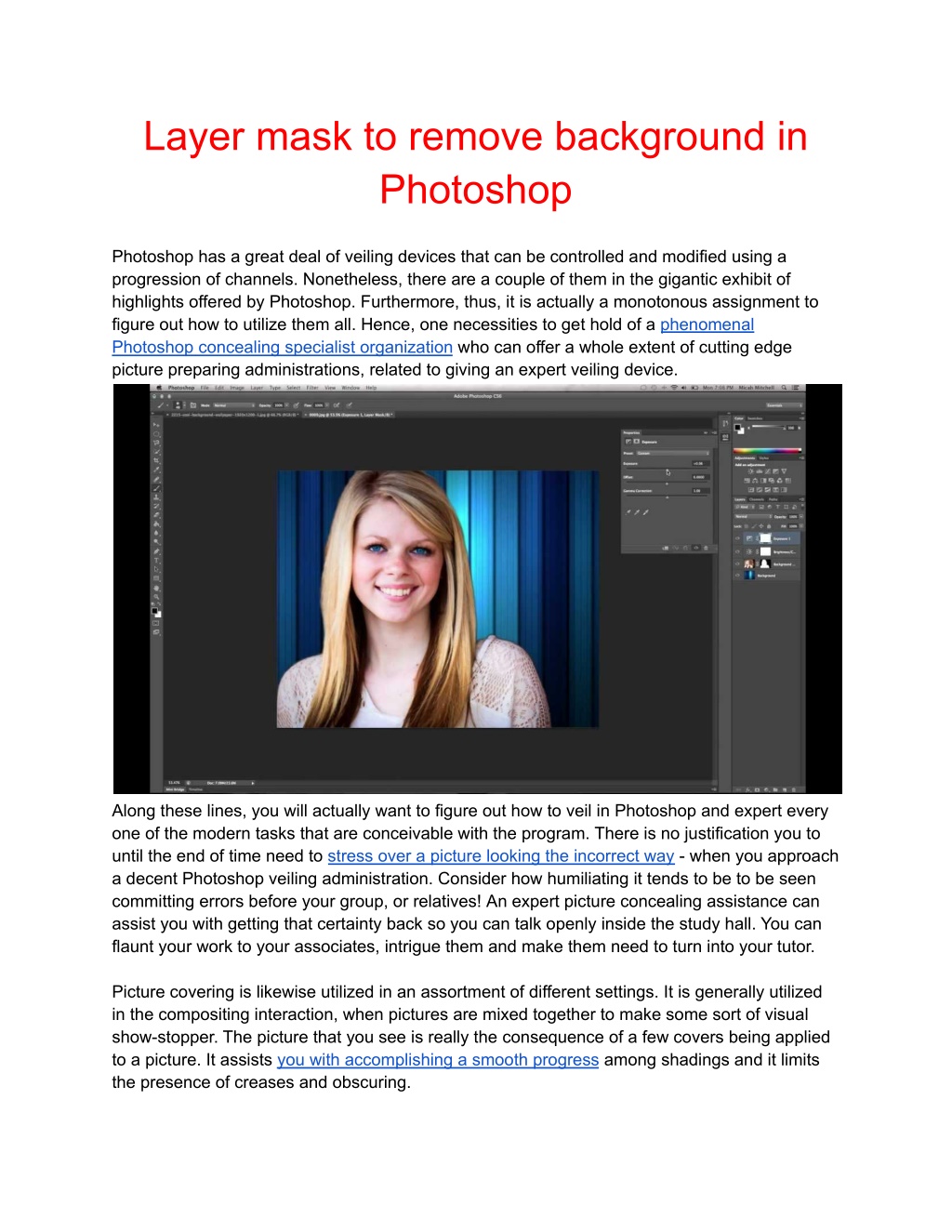Image resolution: width=952 pixels, height=1232 pixels.
Task: Open the Mini Bridge tab at bottom
Action: pyautogui.click(x=176, y=789)
